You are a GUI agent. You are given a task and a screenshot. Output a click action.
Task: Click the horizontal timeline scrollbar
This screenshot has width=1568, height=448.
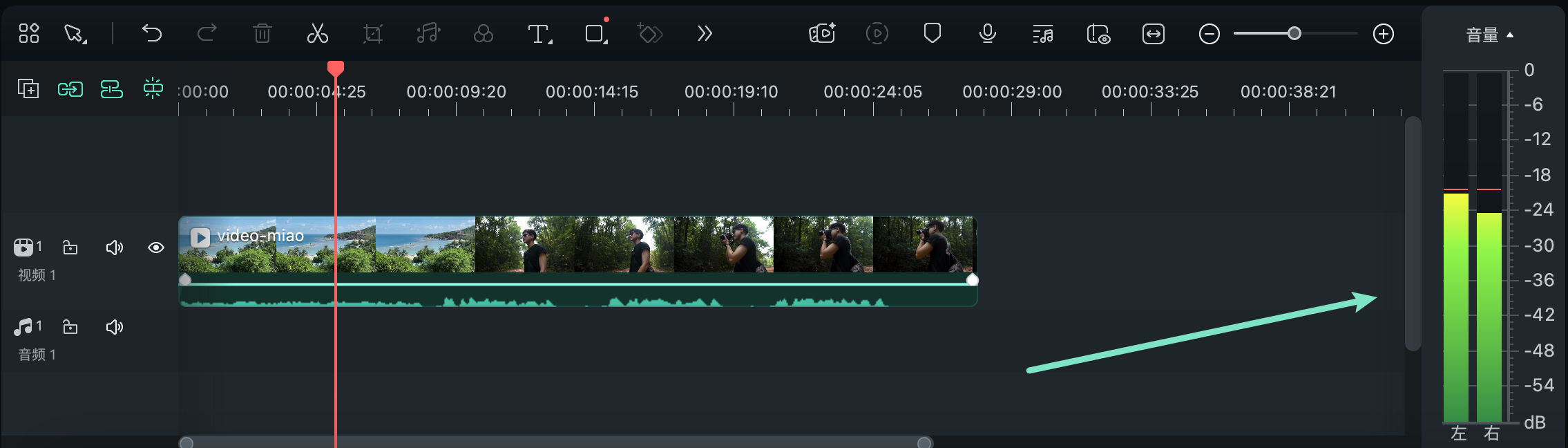(556, 442)
